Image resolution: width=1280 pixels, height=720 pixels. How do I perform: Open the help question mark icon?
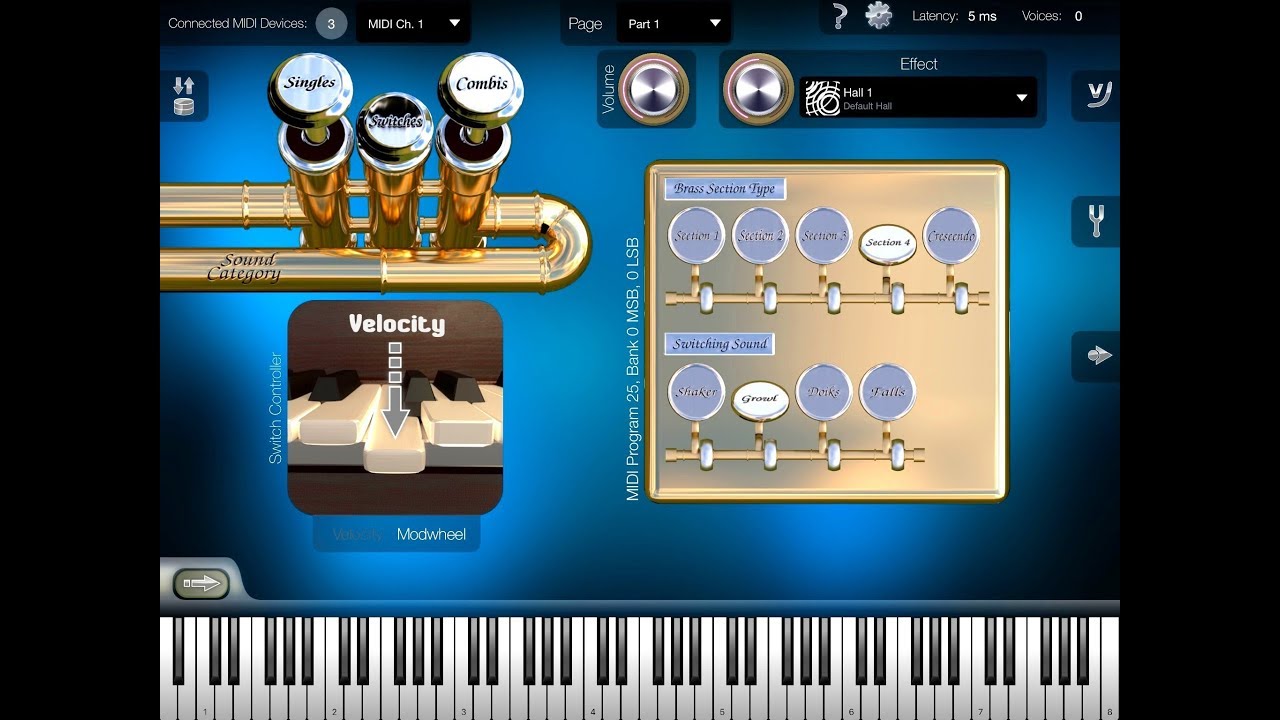click(x=840, y=16)
